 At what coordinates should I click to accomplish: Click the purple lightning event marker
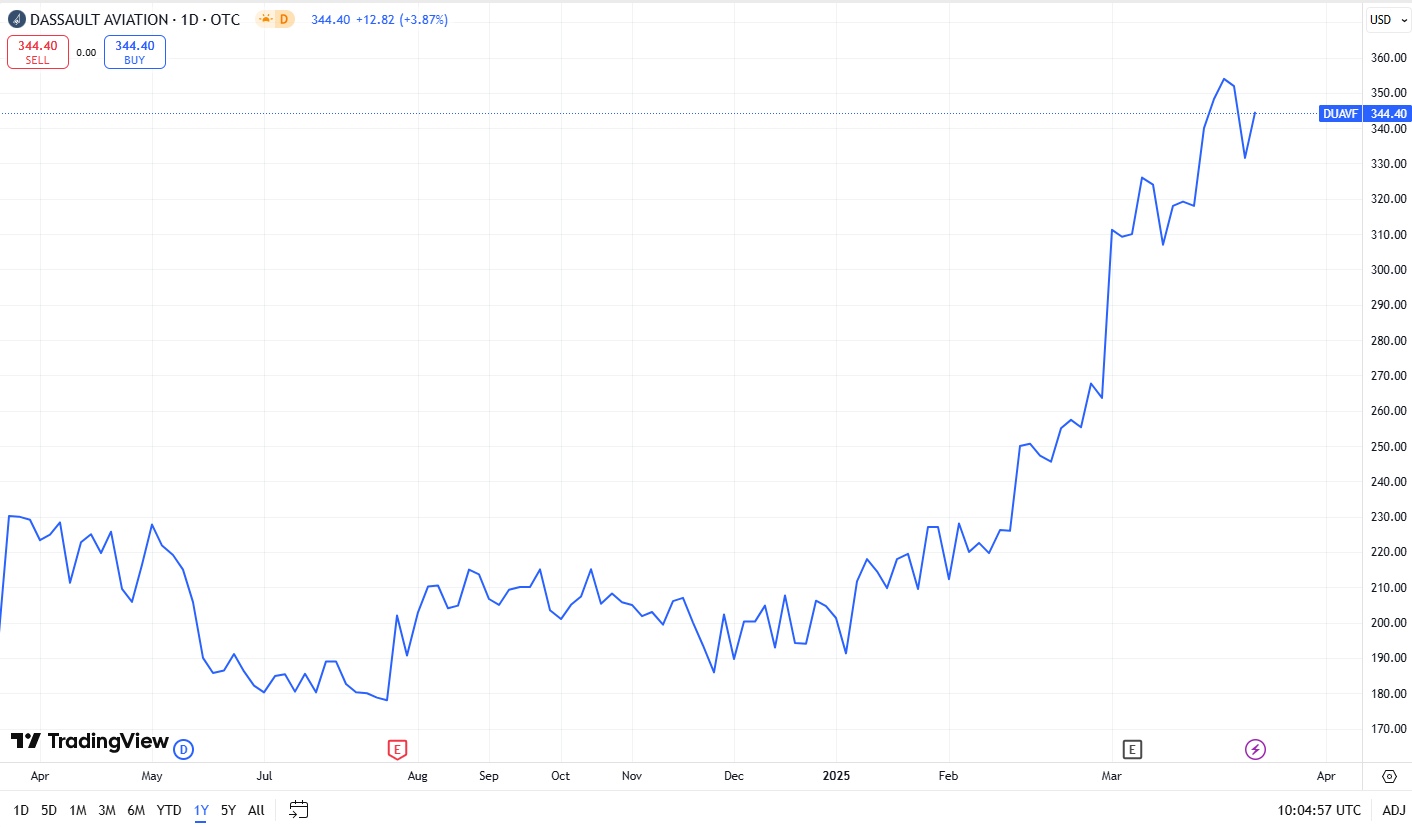point(1255,749)
